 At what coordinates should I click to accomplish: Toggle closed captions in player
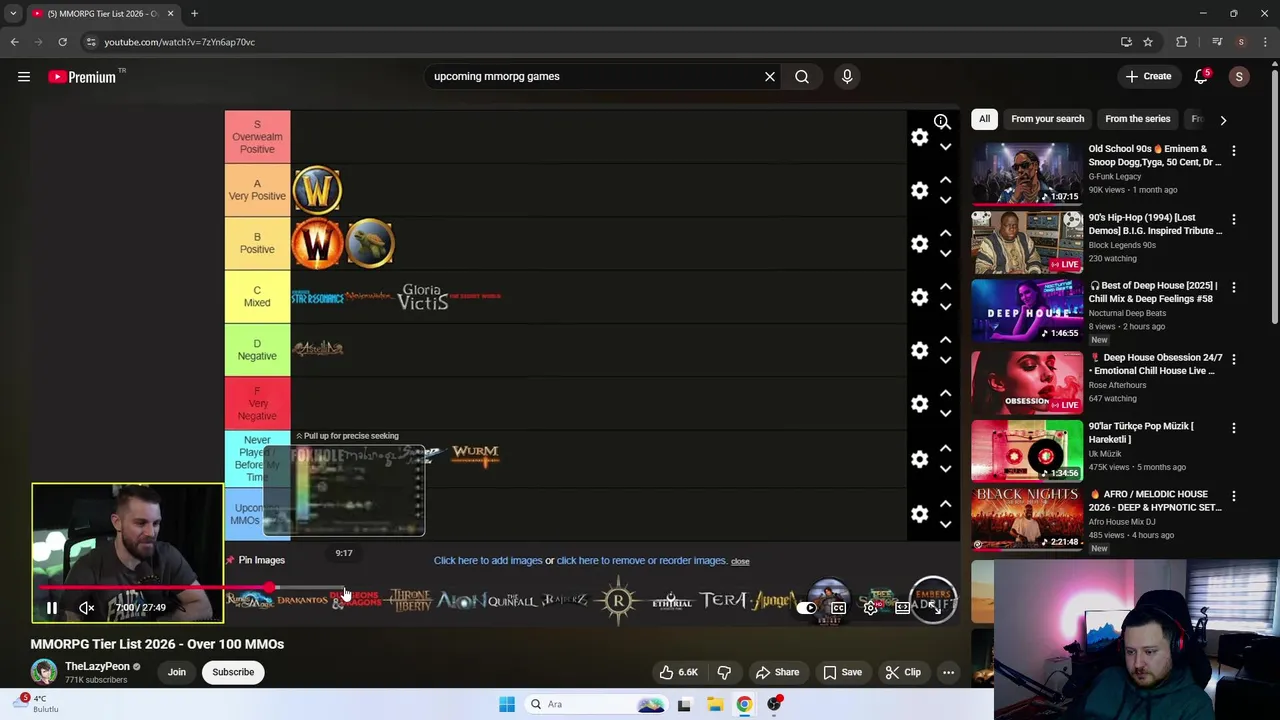838,608
